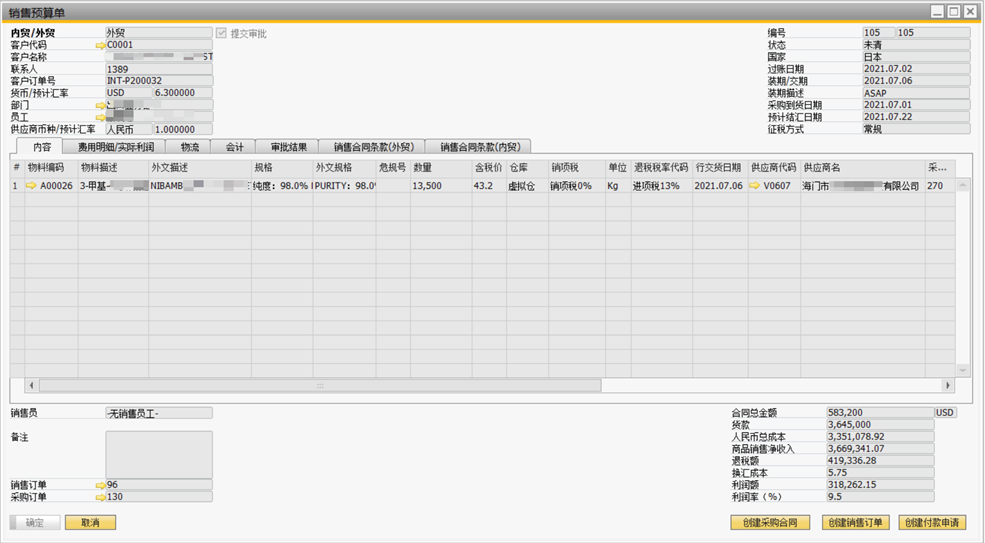Image resolution: width=985 pixels, height=543 pixels.
Task: Click table vertical scrollbar down arrow
Action: pyautogui.click(x=962, y=370)
